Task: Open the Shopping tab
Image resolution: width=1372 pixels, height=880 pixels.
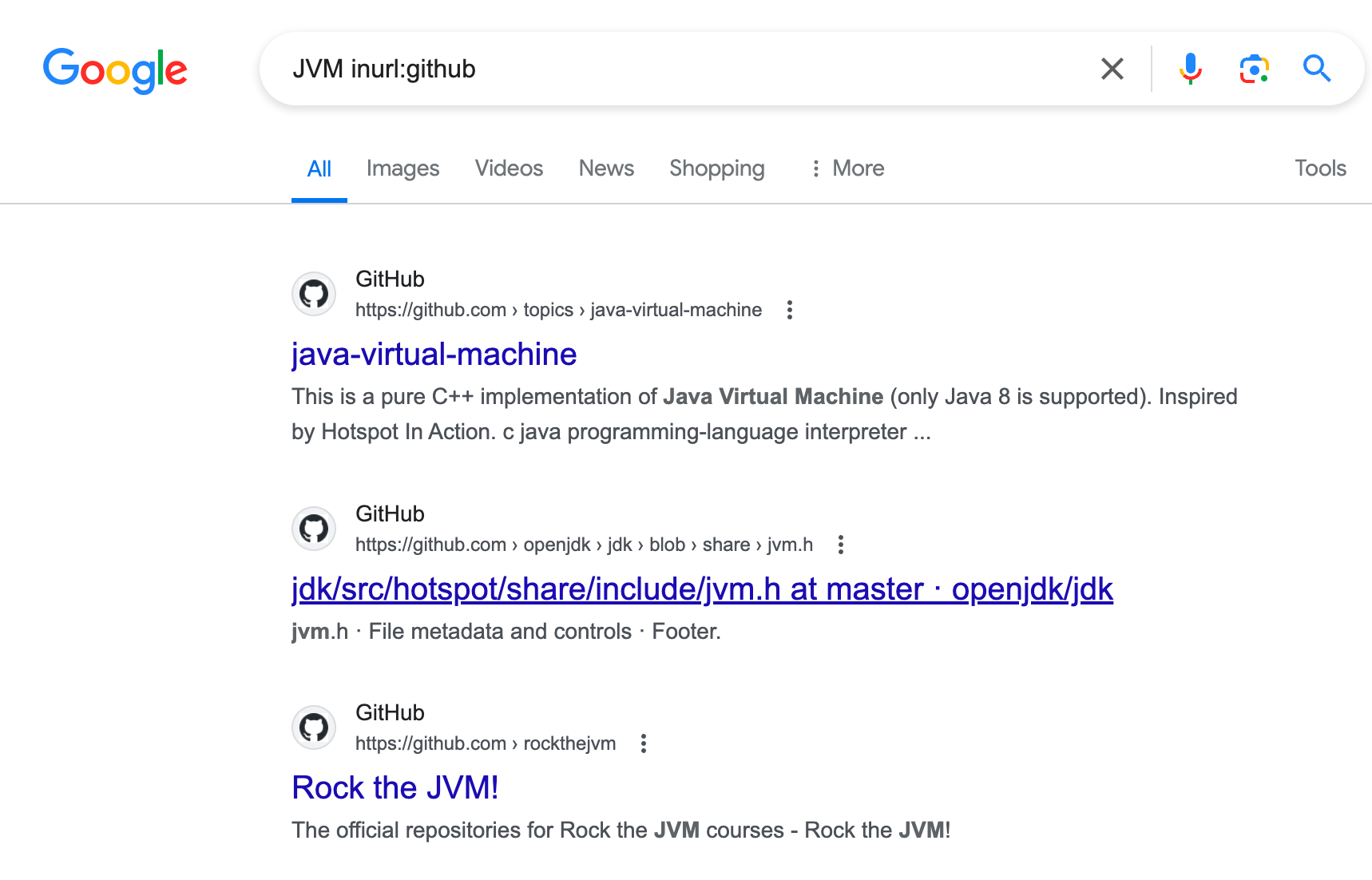Action: (x=716, y=168)
